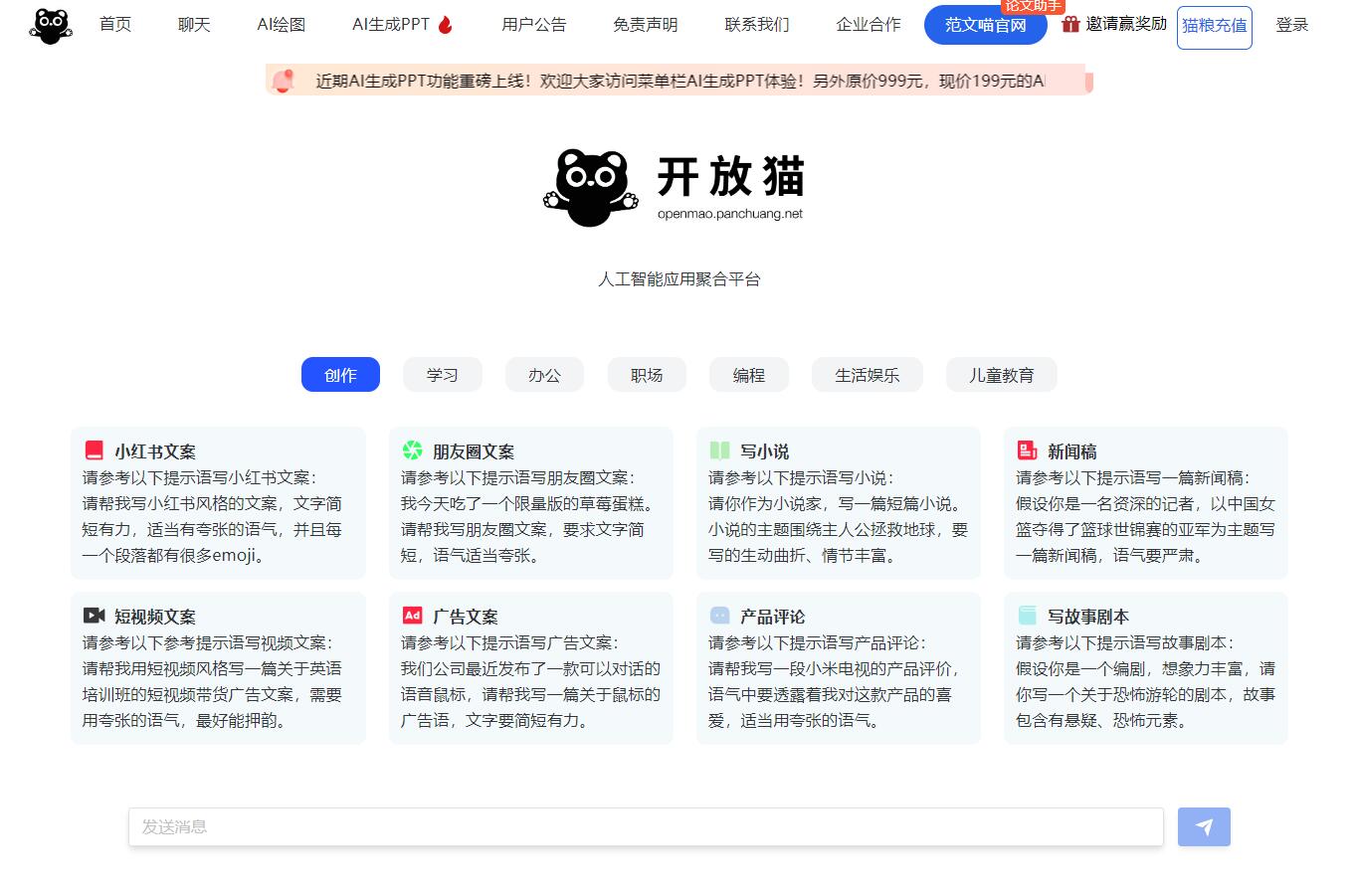
Task: Click the openmao.panchuang.net URL text
Action: coord(730,214)
